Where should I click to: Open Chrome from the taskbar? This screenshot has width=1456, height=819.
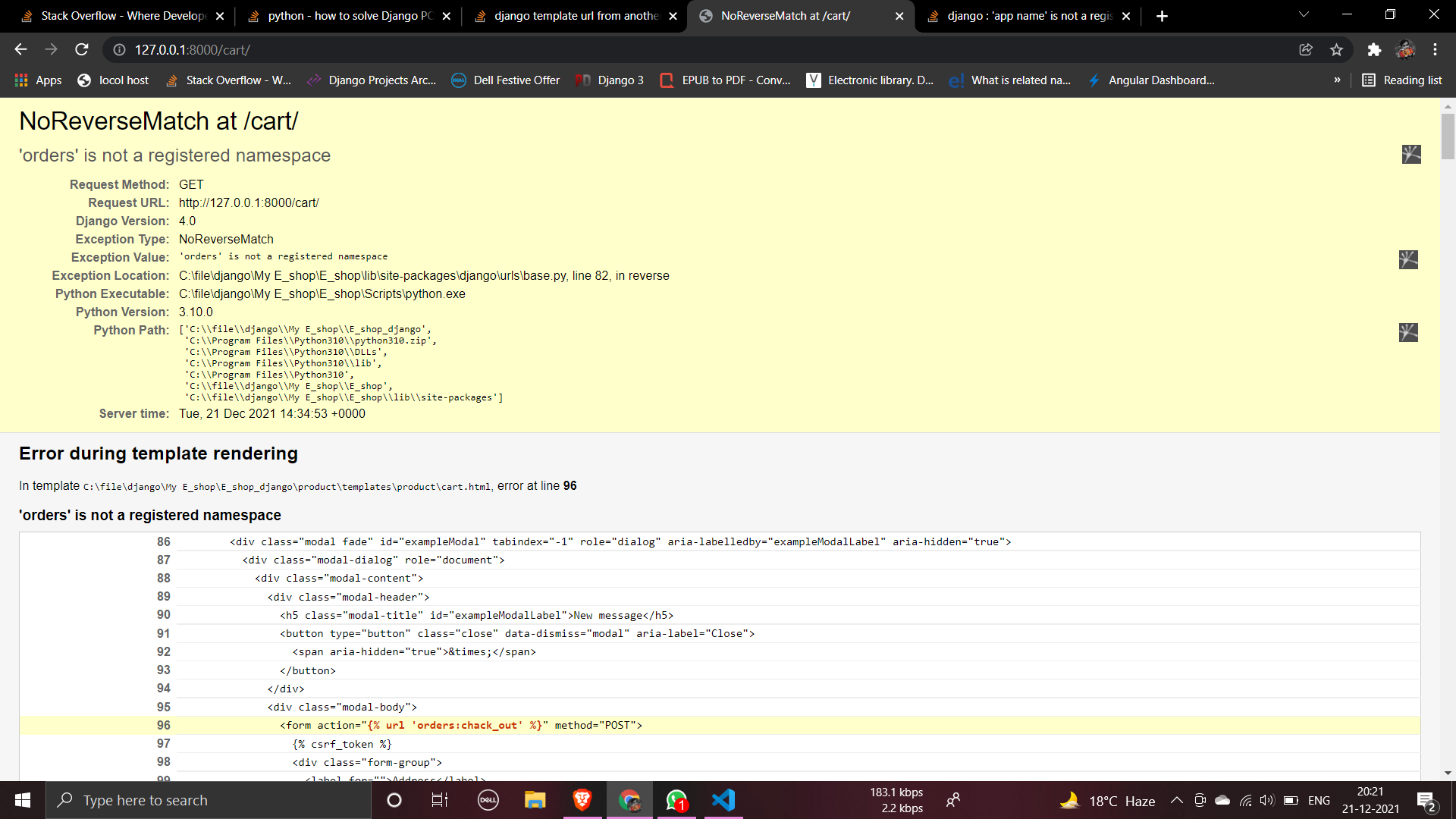point(629,800)
